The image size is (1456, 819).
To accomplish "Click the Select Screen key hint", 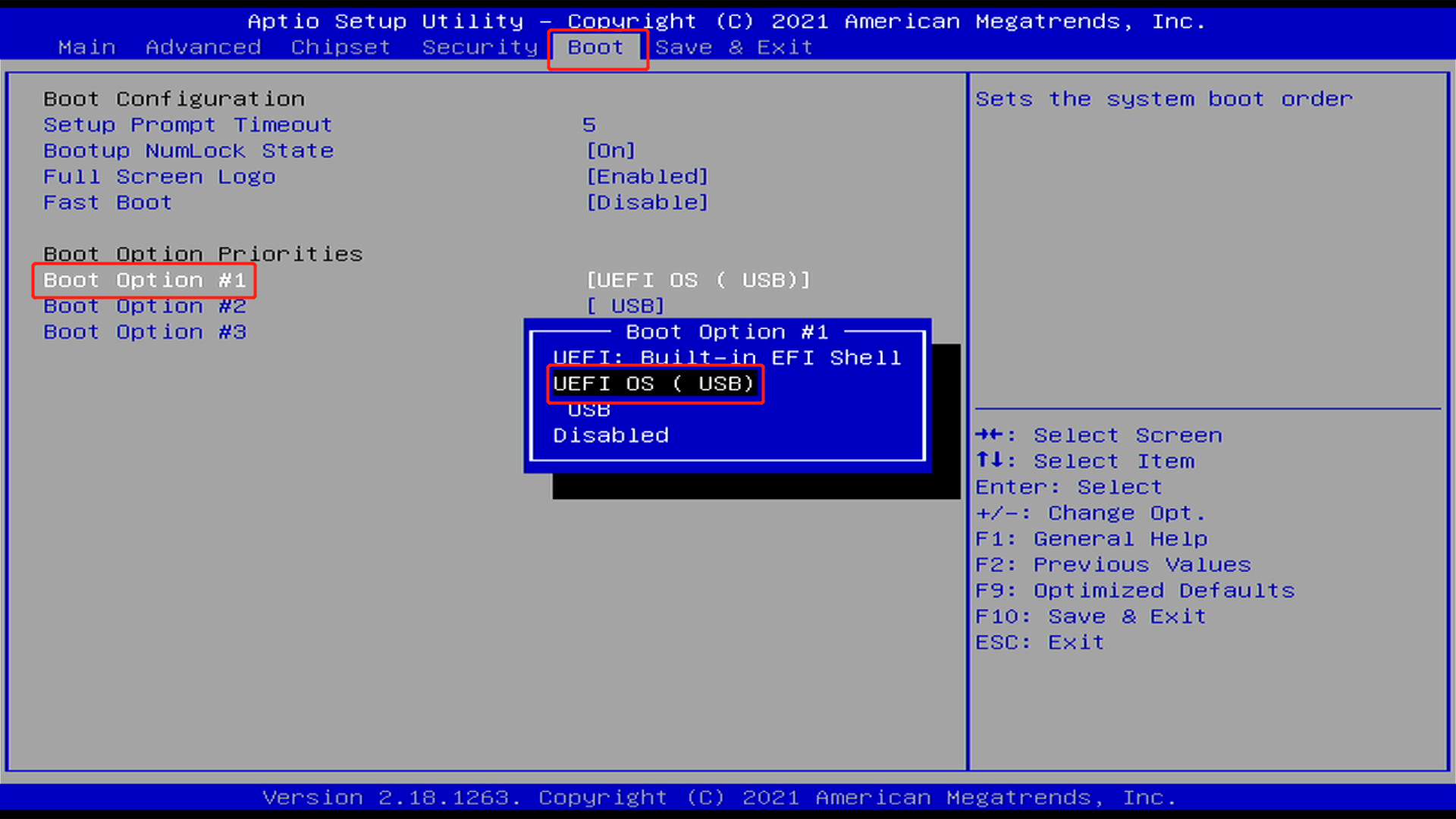I will (x=1099, y=435).
